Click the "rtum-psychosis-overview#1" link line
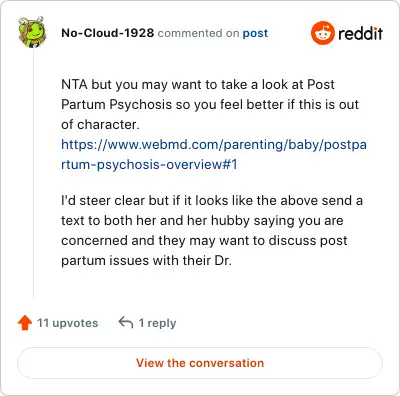Viewport: 400px width, 396px height. pos(149,164)
